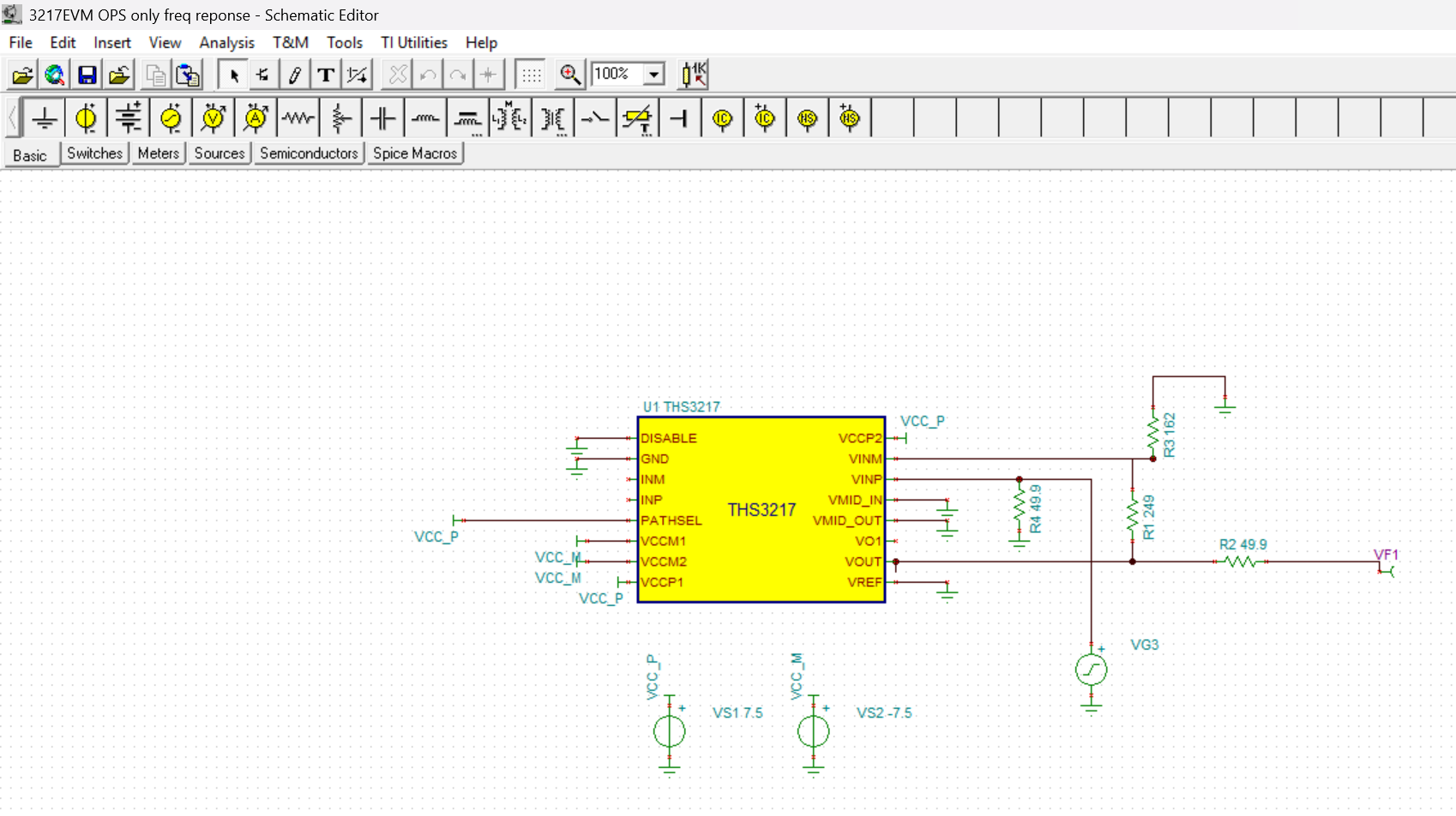Pick the thermistor component
The image size is (1456, 816).
pyautogui.click(x=637, y=118)
